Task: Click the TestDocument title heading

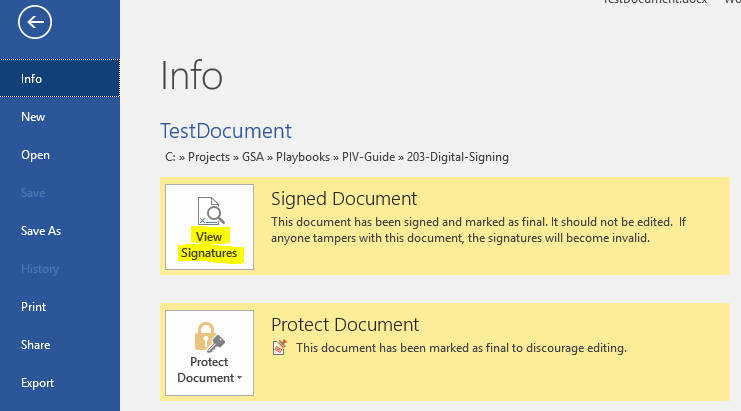Action: click(226, 131)
